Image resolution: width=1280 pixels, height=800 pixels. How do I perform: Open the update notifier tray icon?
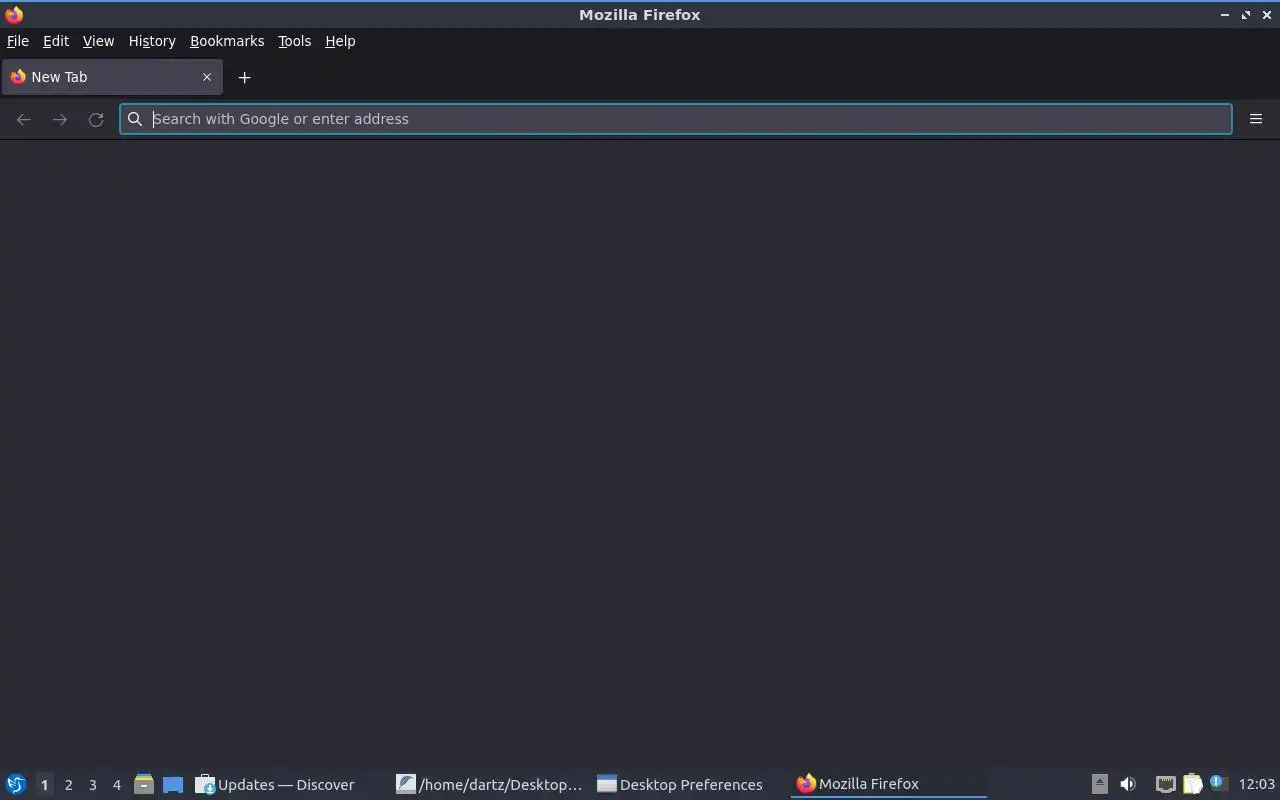click(1218, 783)
